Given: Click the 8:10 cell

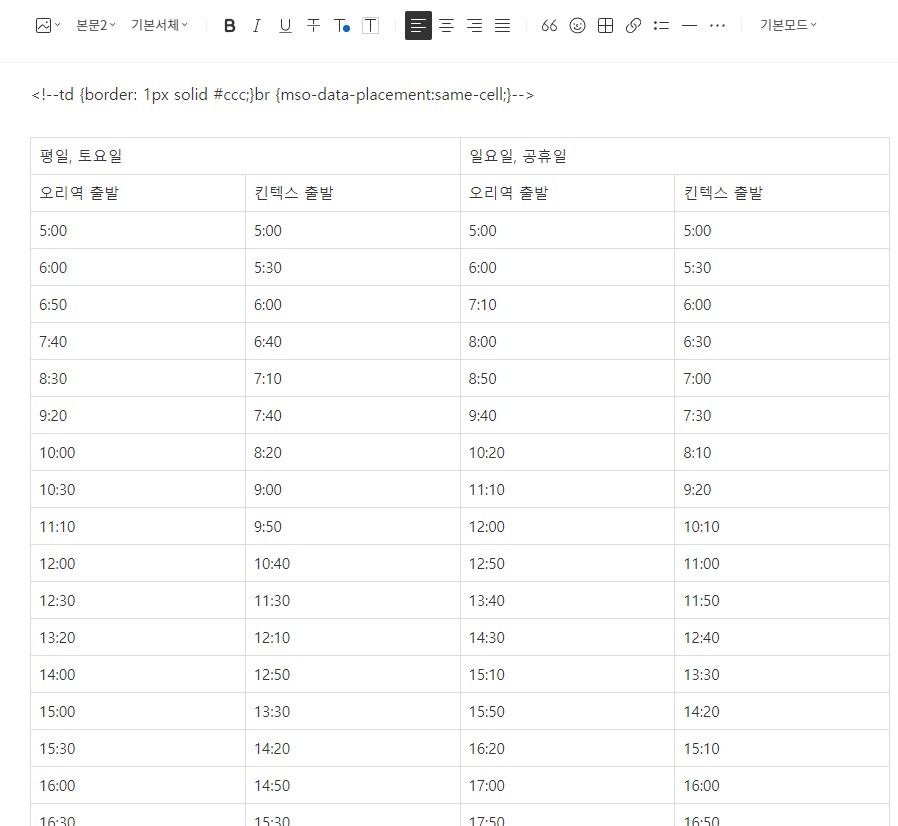Looking at the screenshot, I should click(x=782, y=453).
